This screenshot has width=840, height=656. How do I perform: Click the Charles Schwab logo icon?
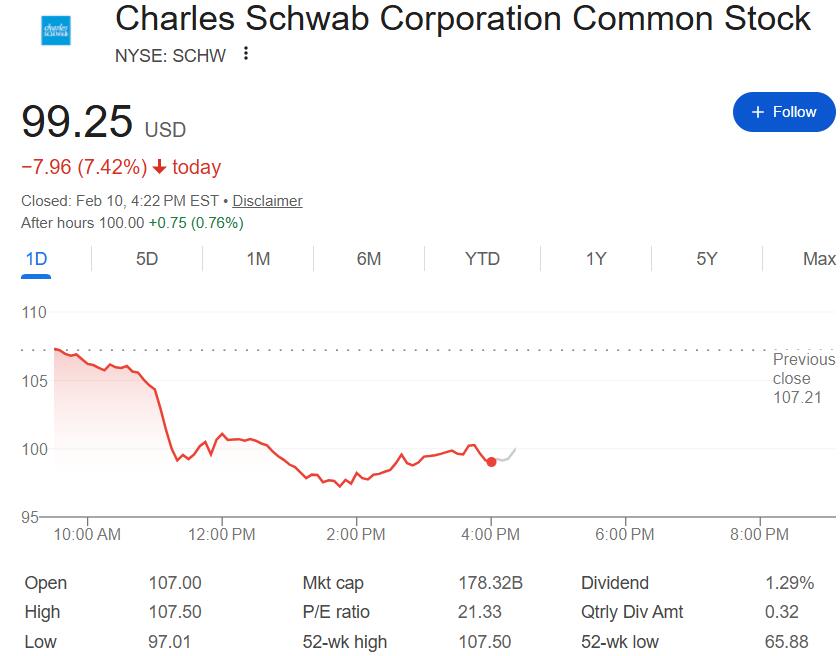56,30
